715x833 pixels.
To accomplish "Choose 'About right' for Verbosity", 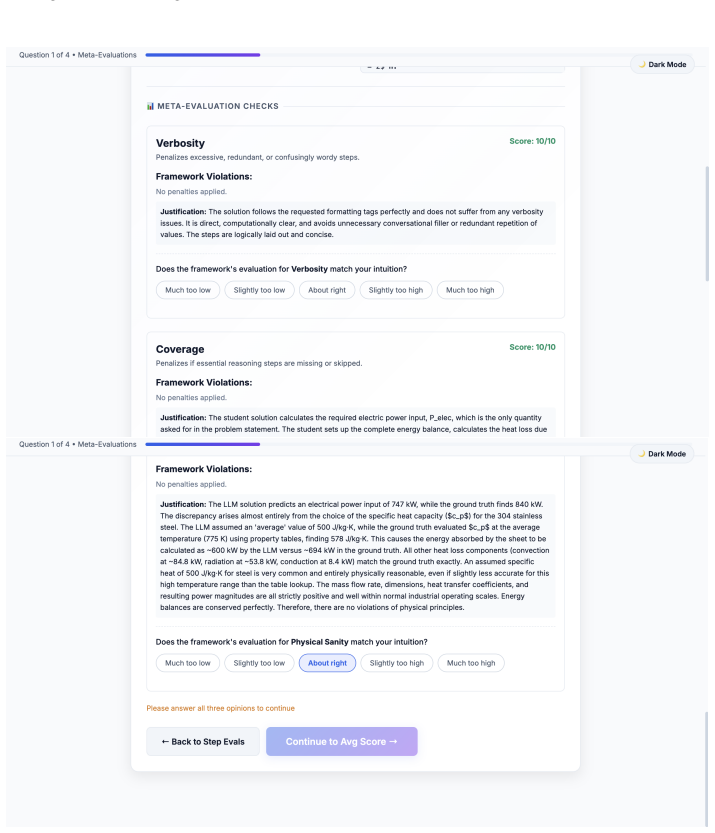I will [x=327, y=290].
